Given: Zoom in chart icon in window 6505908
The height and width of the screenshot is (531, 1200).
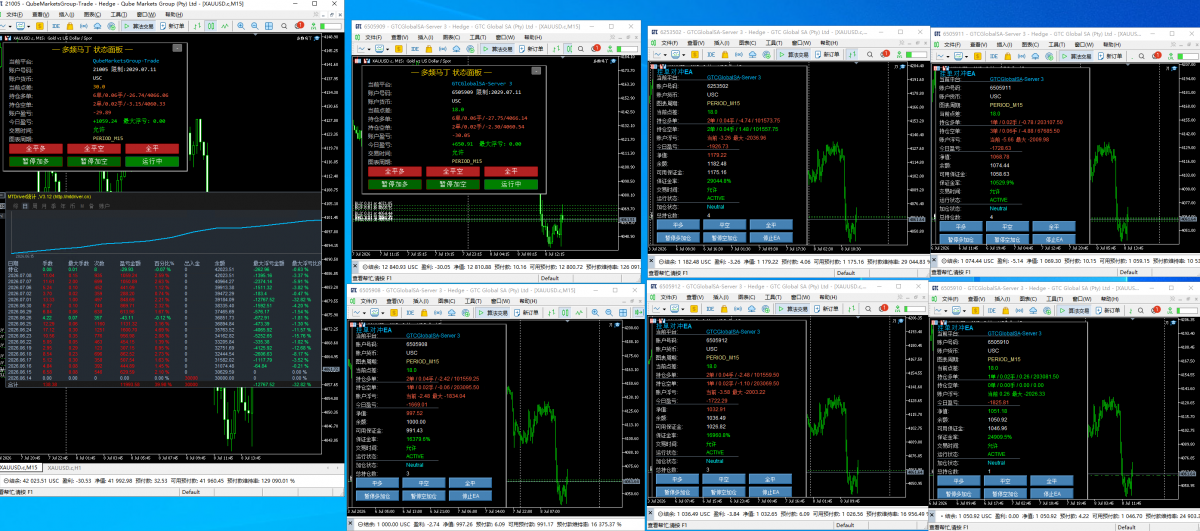Looking at the screenshot, I should pos(595,313).
